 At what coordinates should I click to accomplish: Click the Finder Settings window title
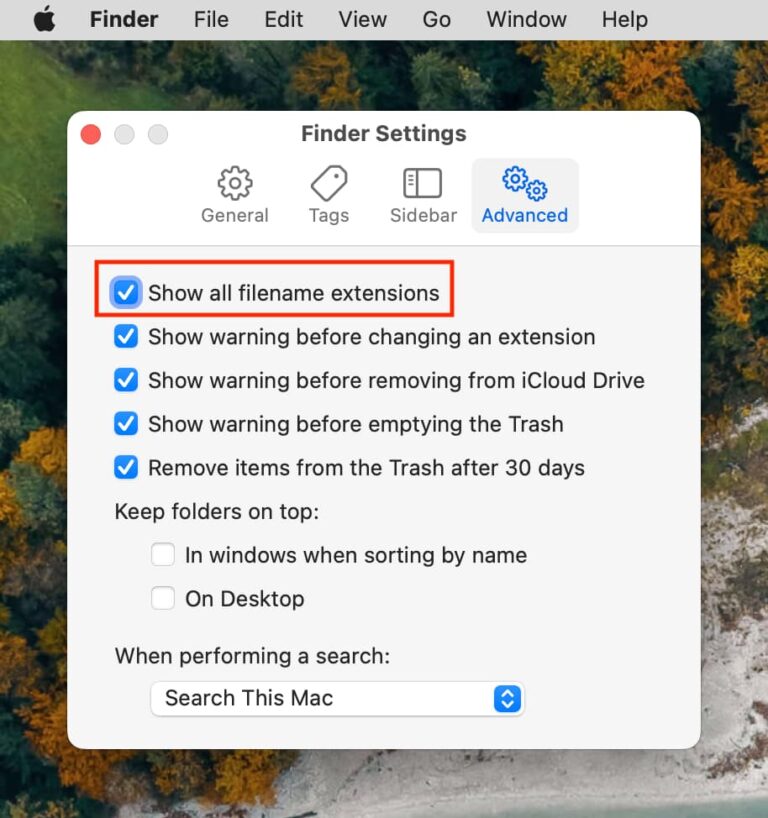point(384,134)
